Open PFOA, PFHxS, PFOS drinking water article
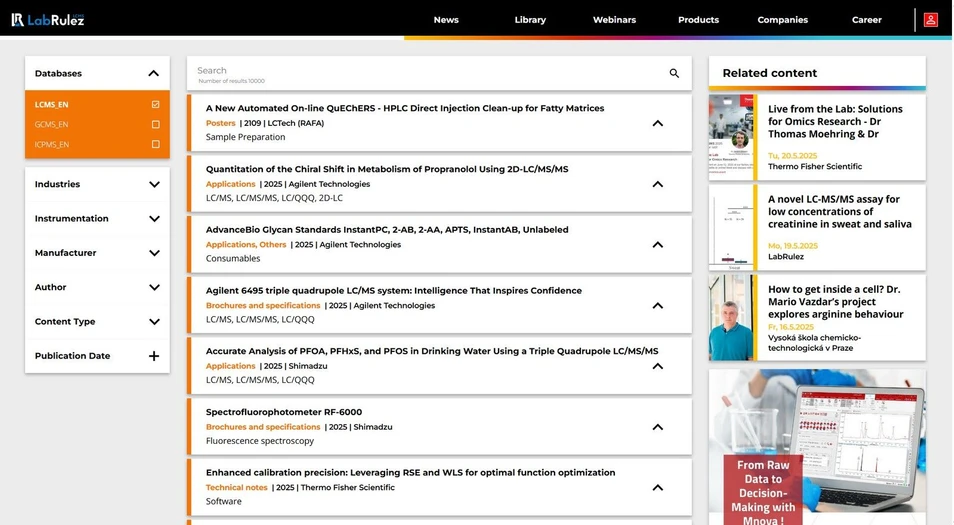 (x=432, y=351)
